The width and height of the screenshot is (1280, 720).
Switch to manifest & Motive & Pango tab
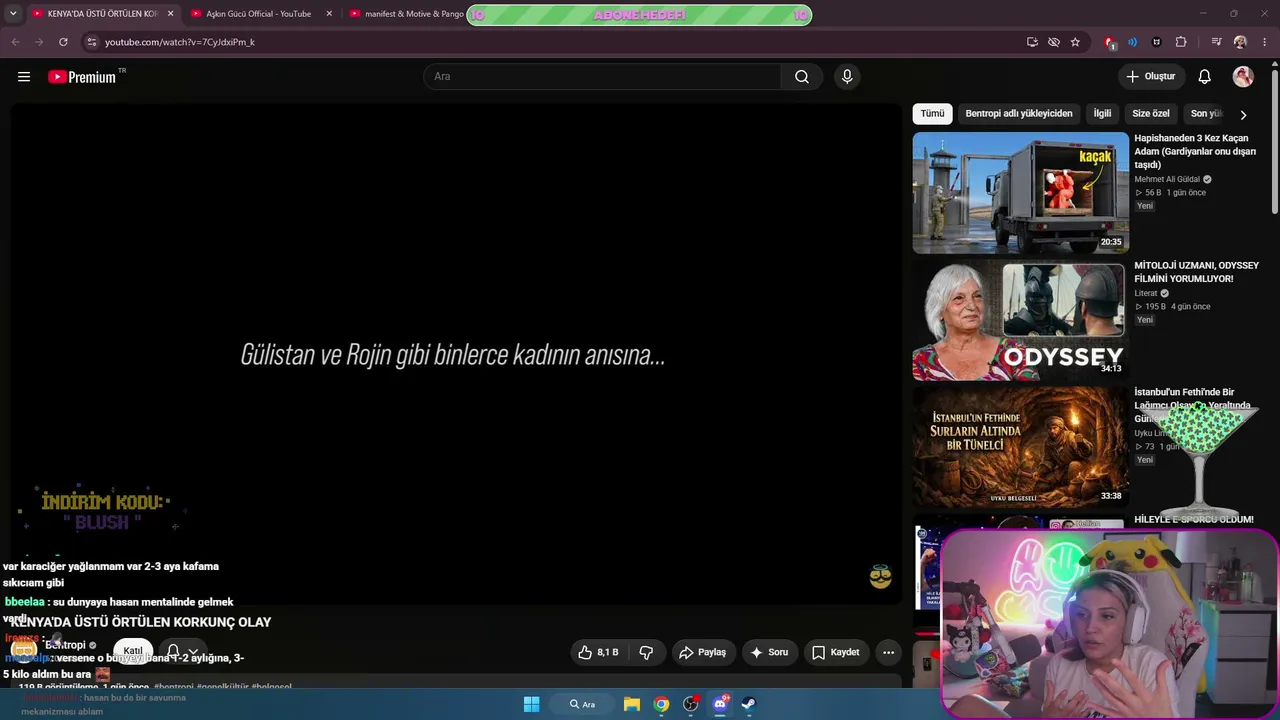pos(405,14)
